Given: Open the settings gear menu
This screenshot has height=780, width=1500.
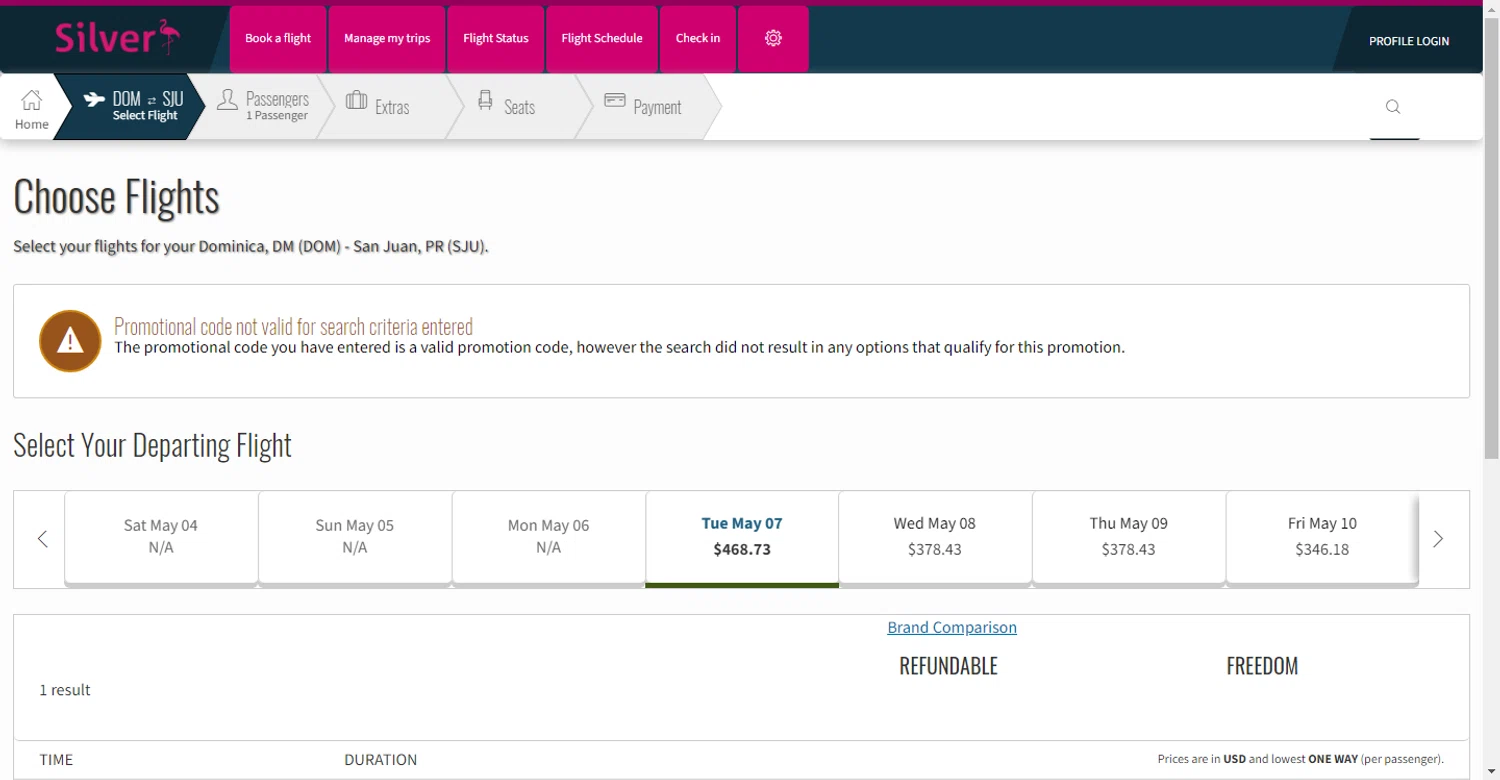Looking at the screenshot, I should [x=773, y=38].
